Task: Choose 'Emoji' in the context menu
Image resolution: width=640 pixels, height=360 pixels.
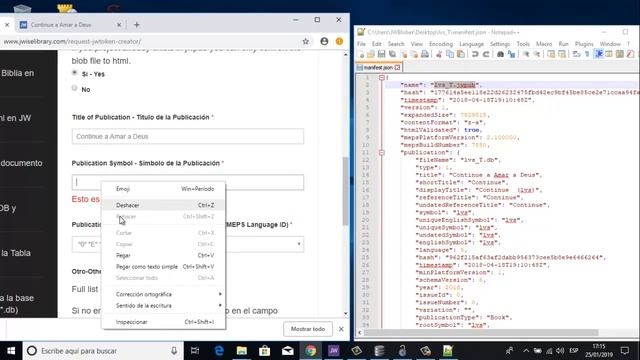Action: pos(163,189)
